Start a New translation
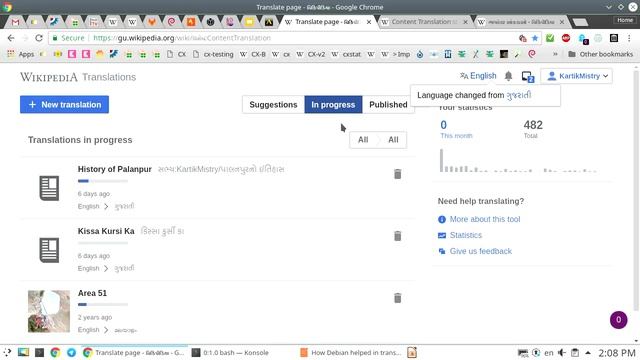Image resolution: width=640 pixels, height=360 pixels. 64,104
